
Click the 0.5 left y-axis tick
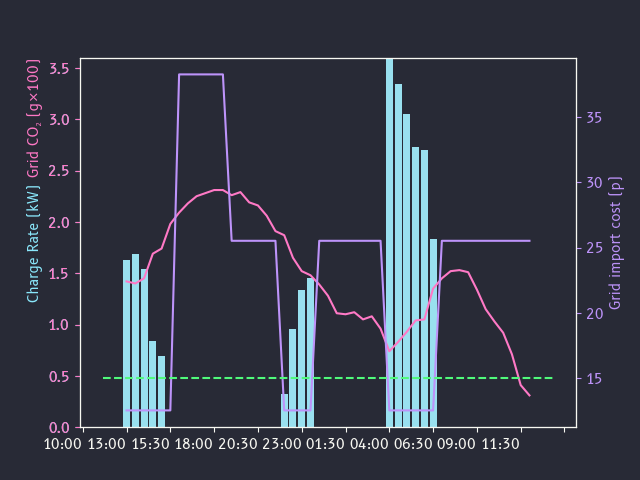click(x=58, y=377)
